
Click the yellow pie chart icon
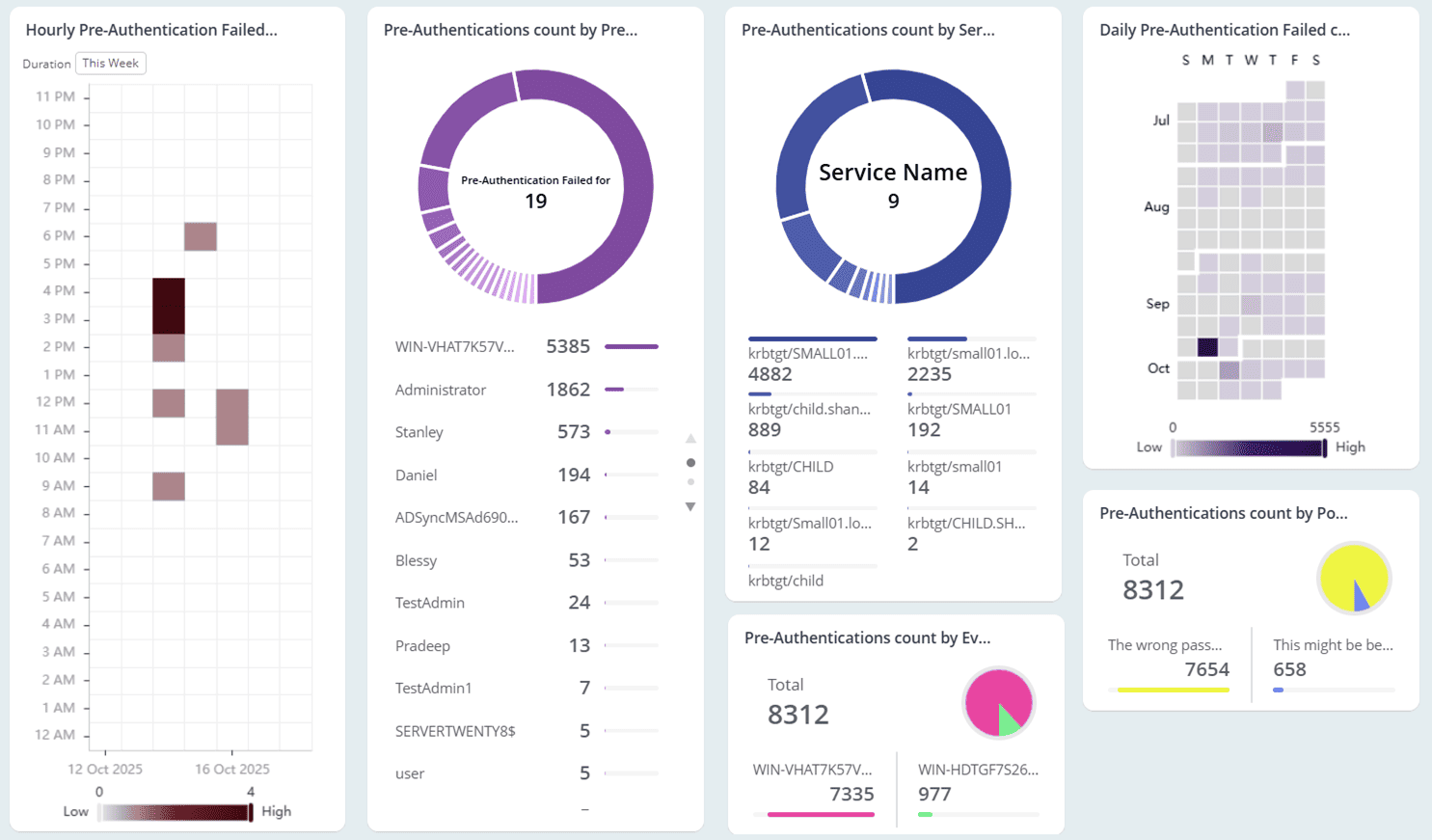[x=1353, y=579]
